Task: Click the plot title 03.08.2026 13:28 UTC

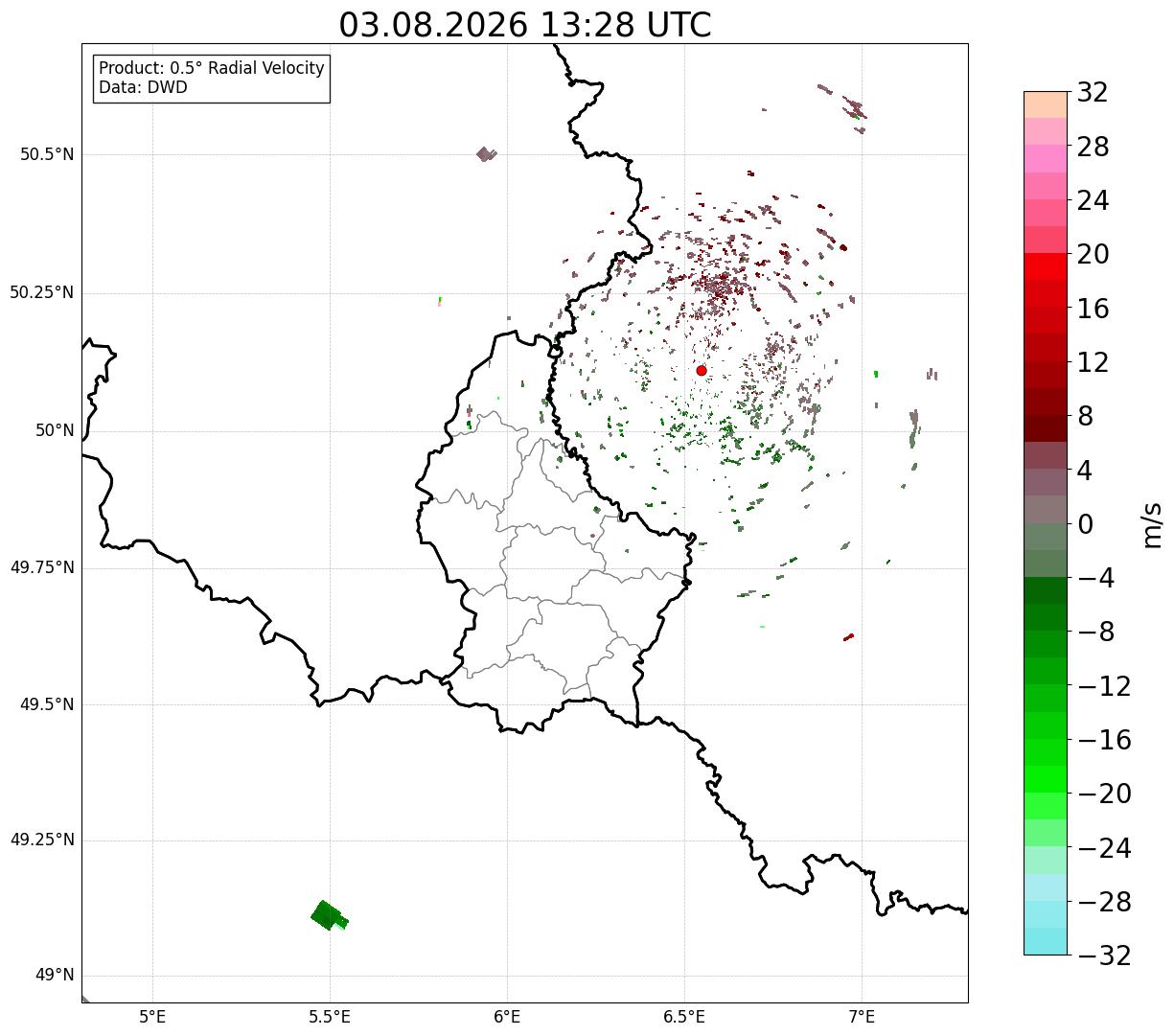Action: click(x=525, y=25)
